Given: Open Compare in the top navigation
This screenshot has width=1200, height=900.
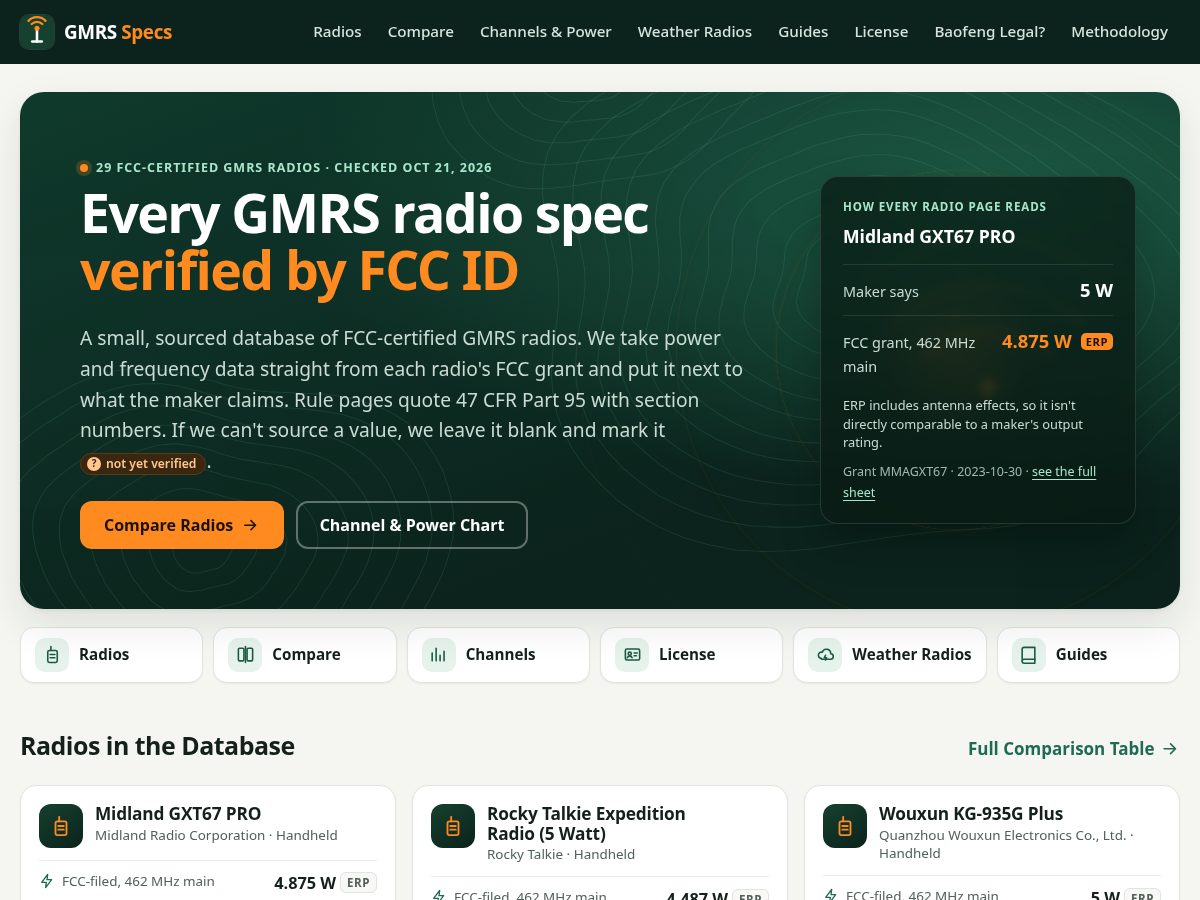Looking at the screenshot, I should tap(421, 32).
